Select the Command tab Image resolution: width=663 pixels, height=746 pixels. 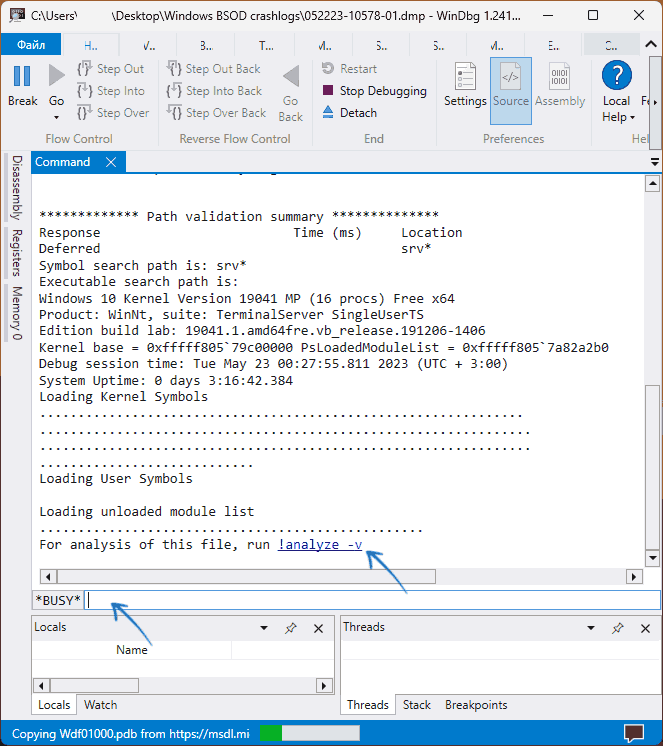[x=62, y=162]
